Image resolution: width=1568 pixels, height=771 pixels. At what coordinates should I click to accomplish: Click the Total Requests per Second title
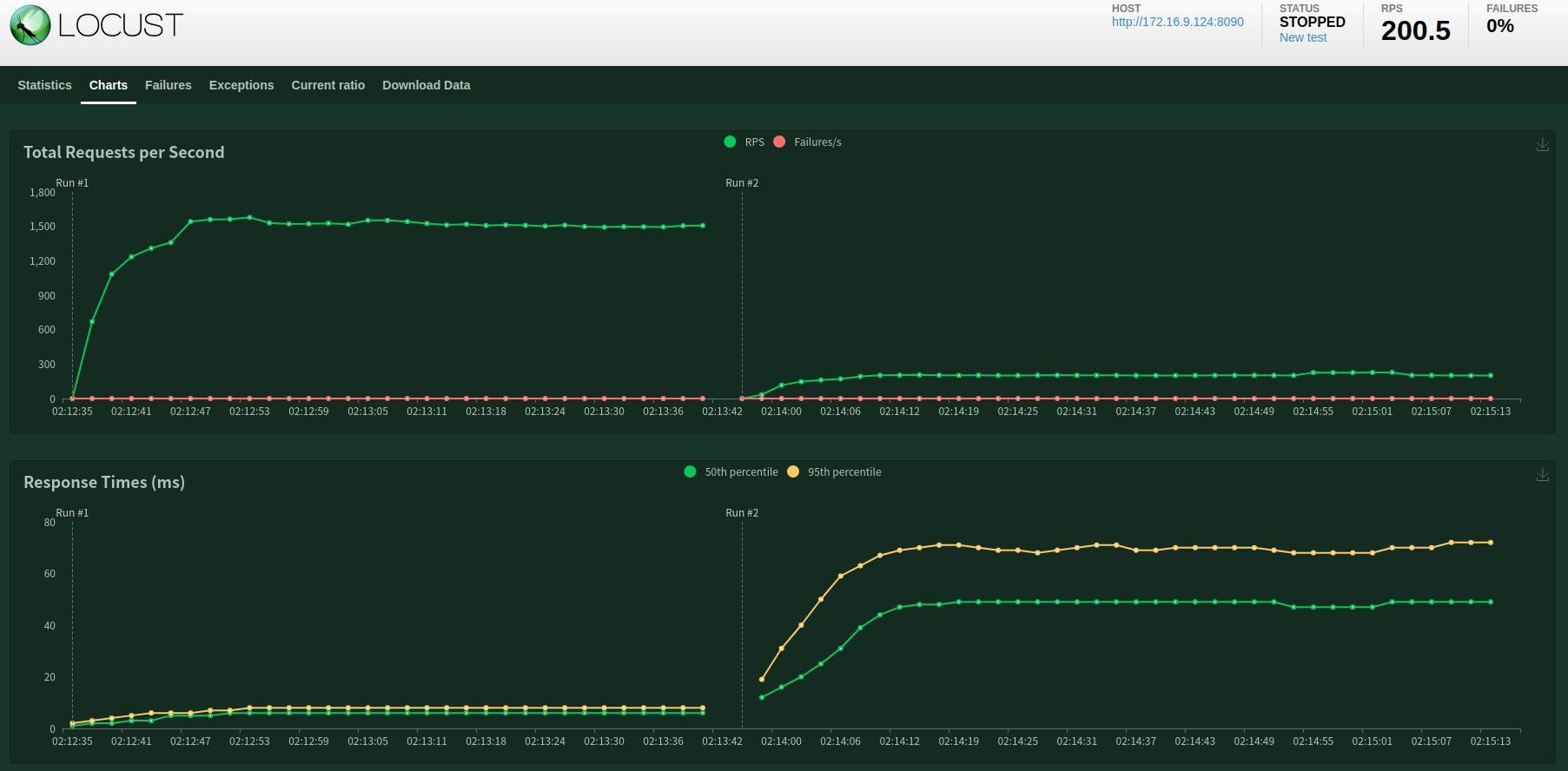pos(124,152)
